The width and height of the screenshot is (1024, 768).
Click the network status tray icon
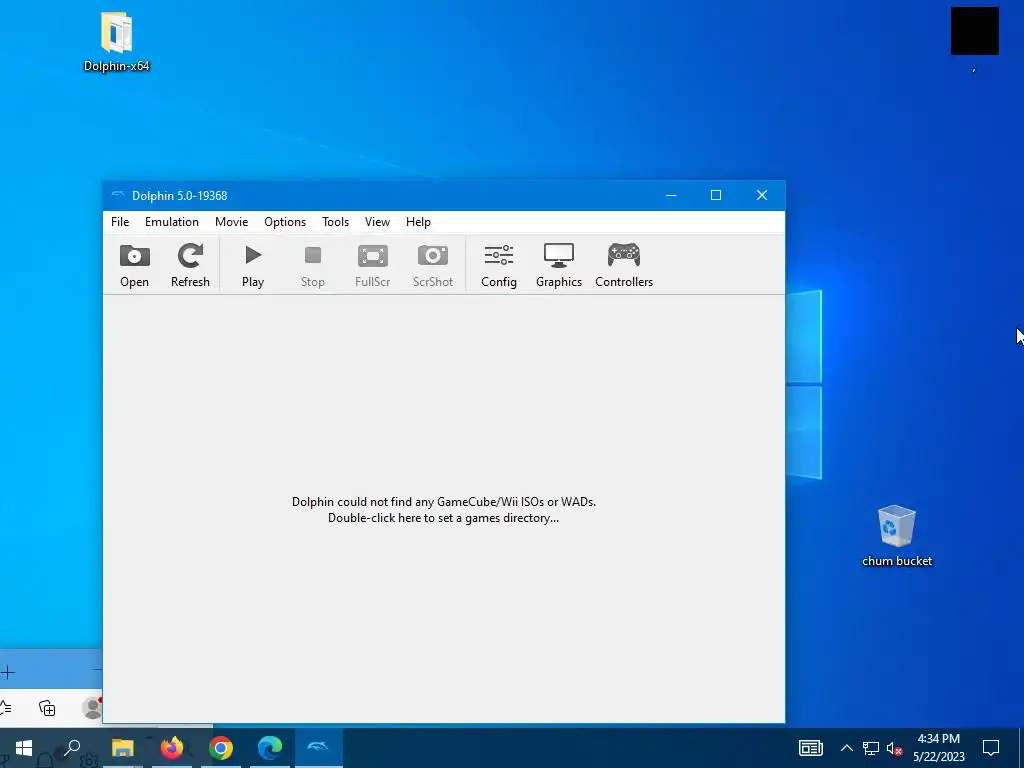point(871,748)
